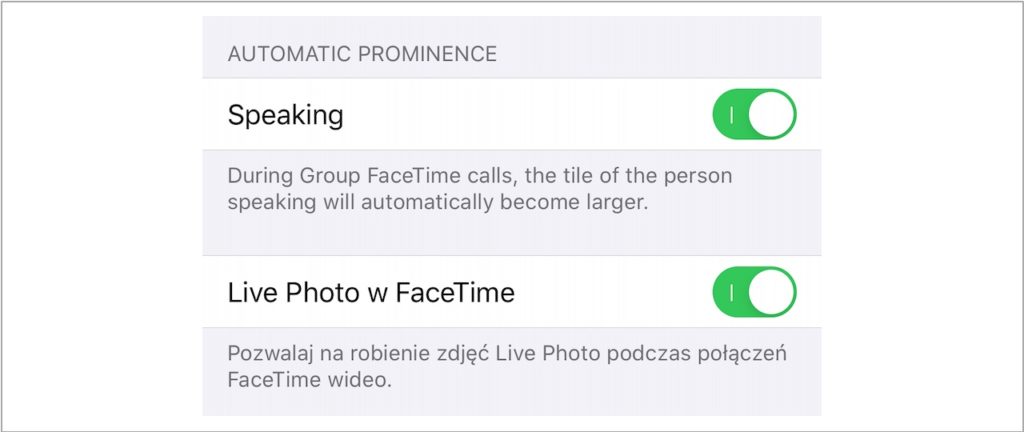This screenshot has height=432, width=1024.
Task: Click the on-indicator line in Speaking switch
Action: click(x=732, y=115)
